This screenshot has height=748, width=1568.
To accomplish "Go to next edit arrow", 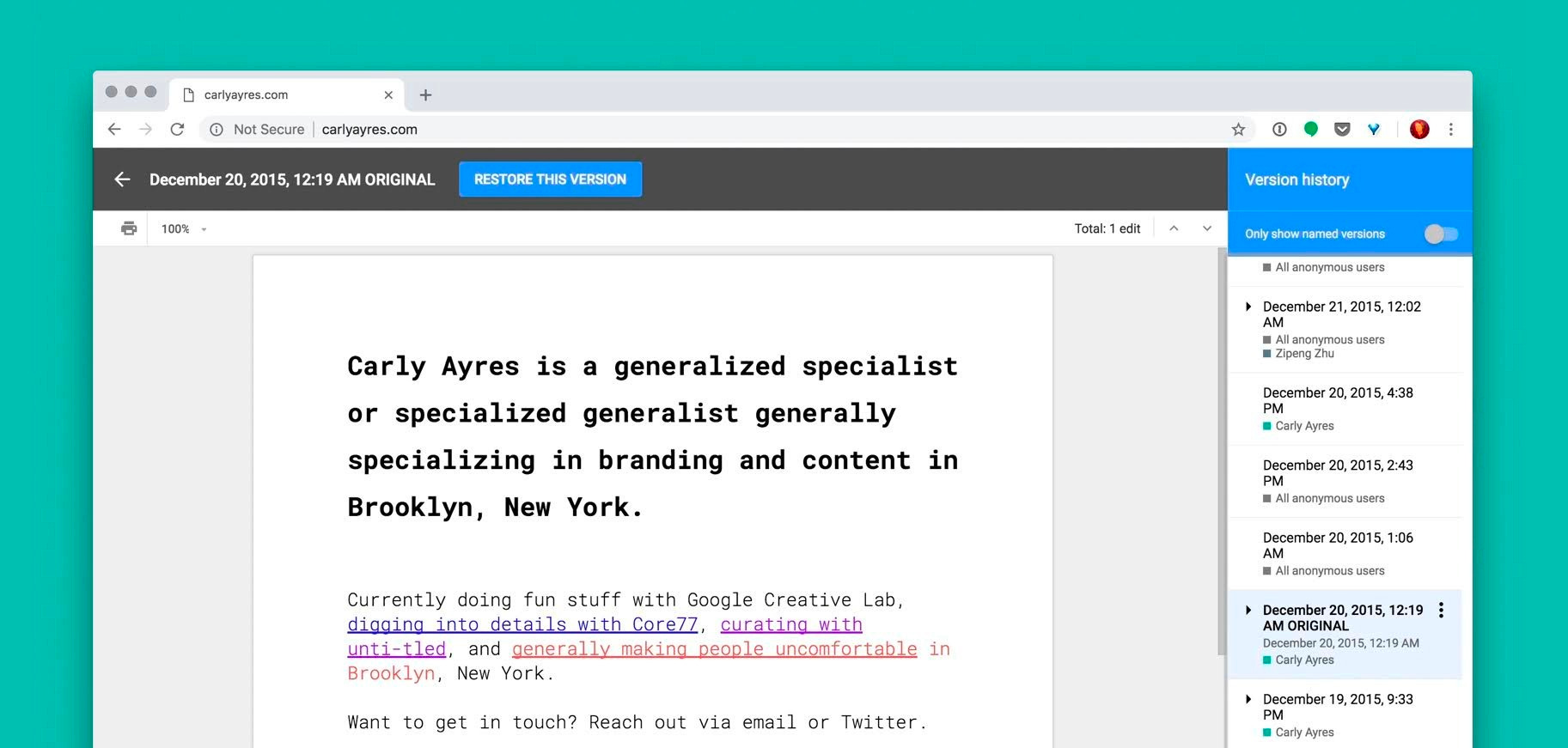I will click(1207, 228).
